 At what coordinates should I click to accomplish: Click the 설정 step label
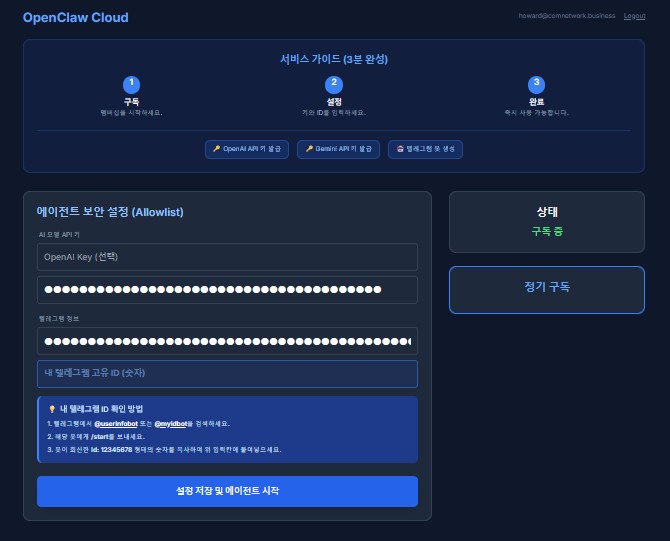(334, 102)
